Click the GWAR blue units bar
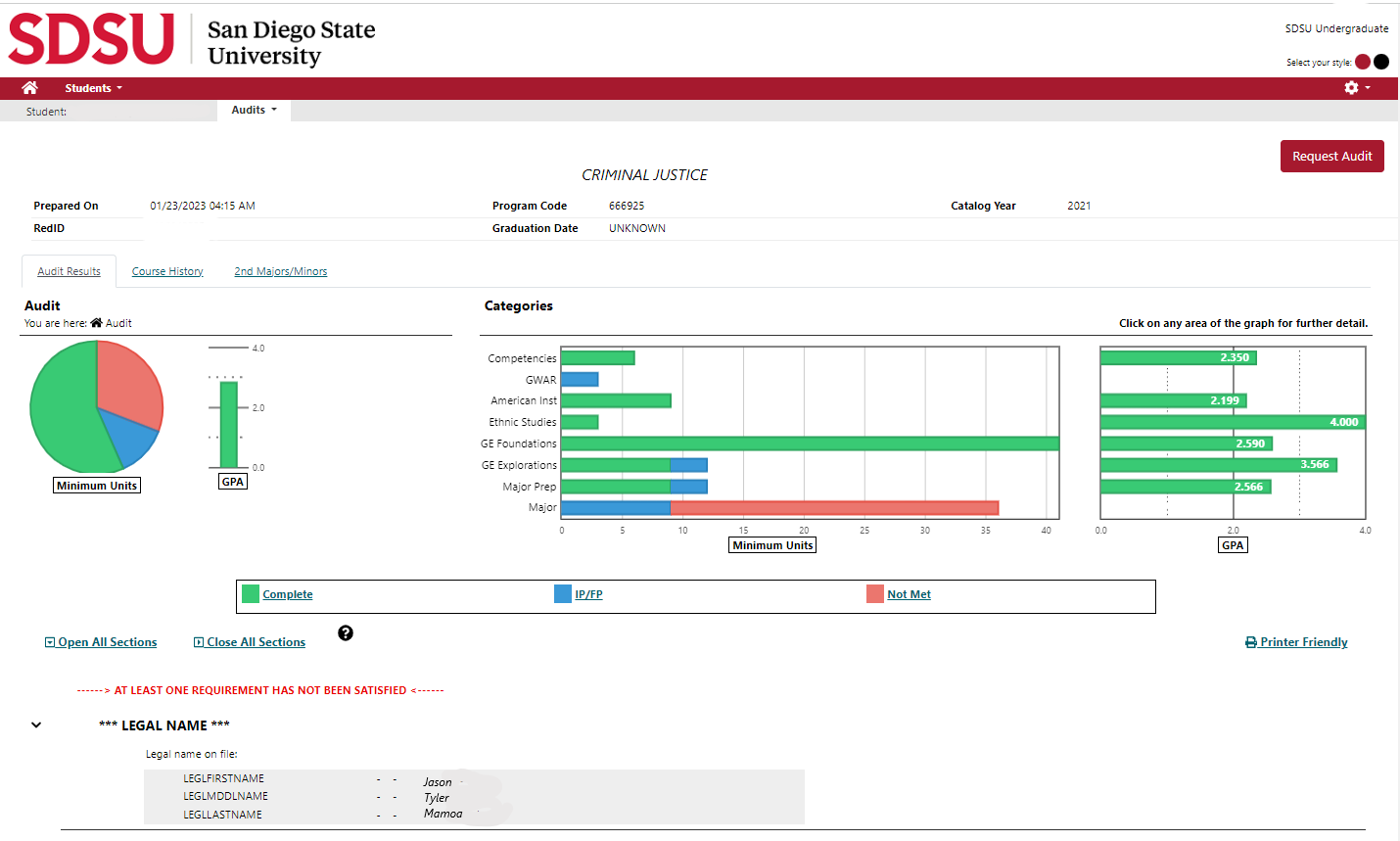1400x841 pixels. [x=580, y=379]
